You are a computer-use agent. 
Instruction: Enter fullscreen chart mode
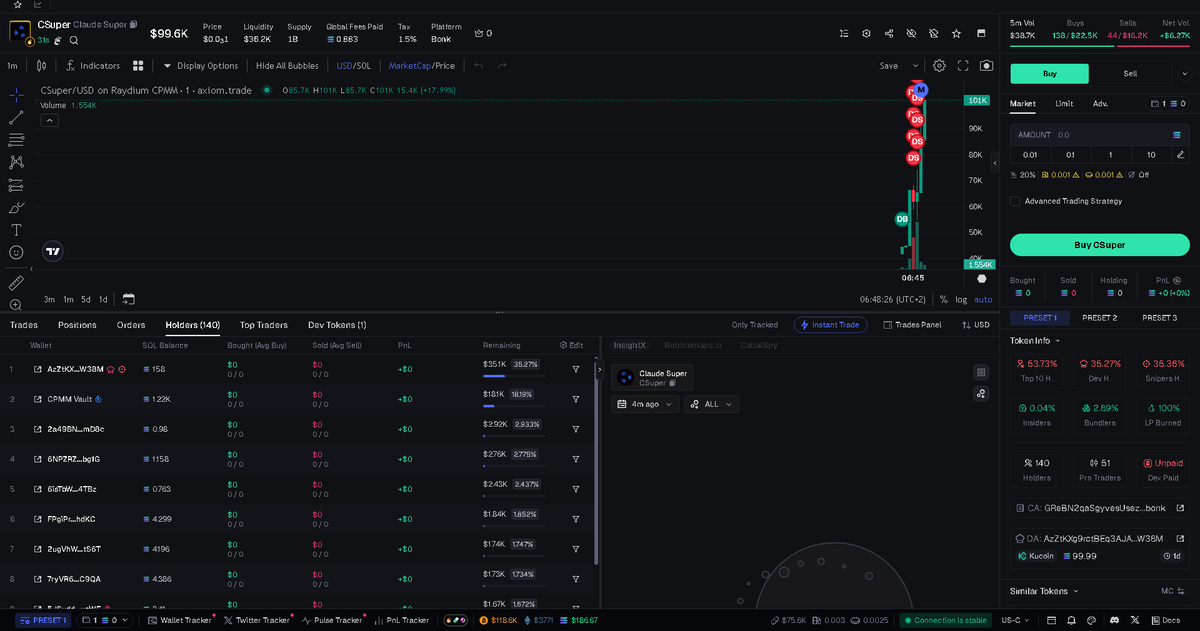pos(963,65)
